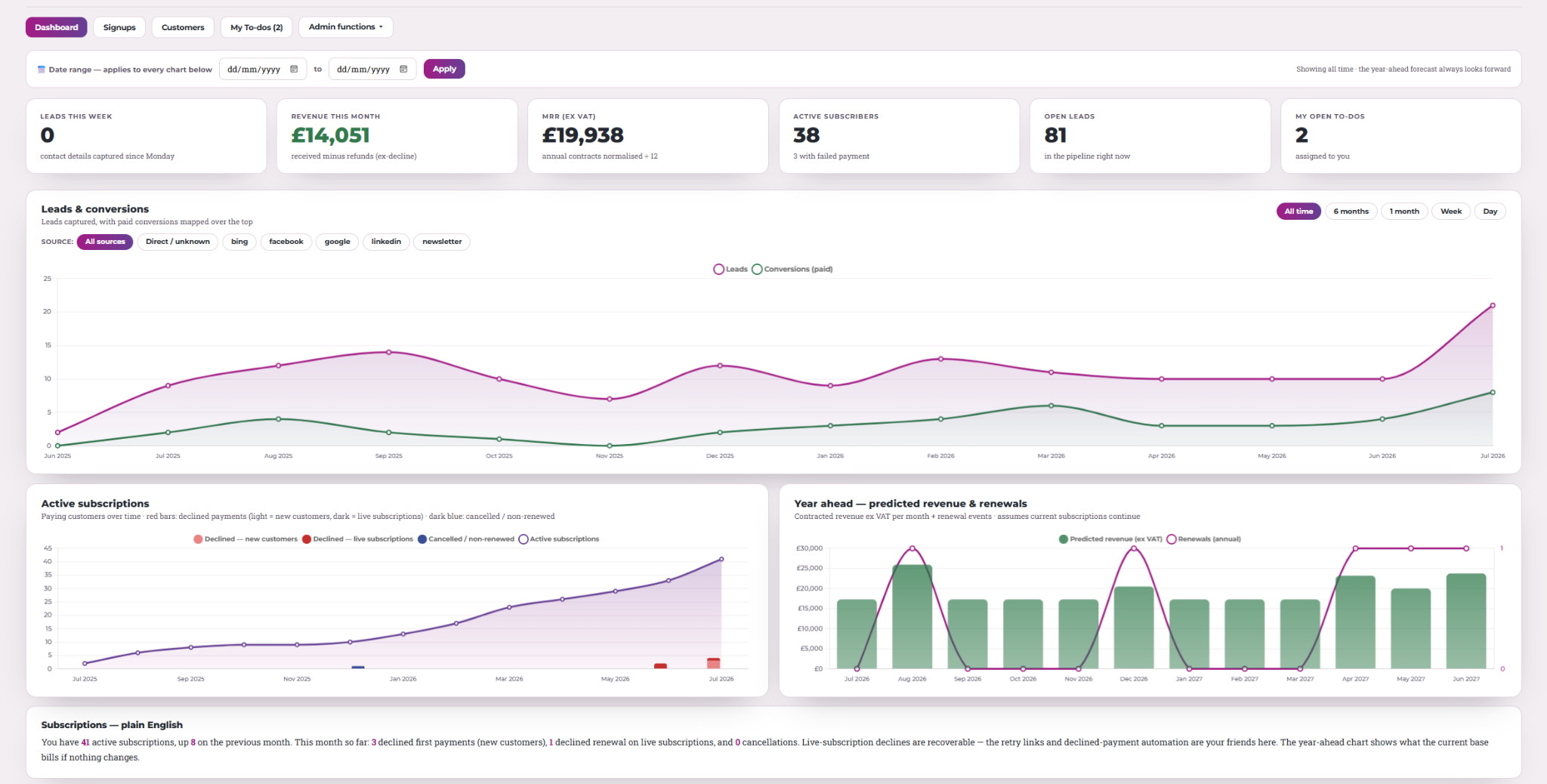Click the Dec 2026 renewals peak point
Screen dimensions: 1547x784
click(1134, 548)
